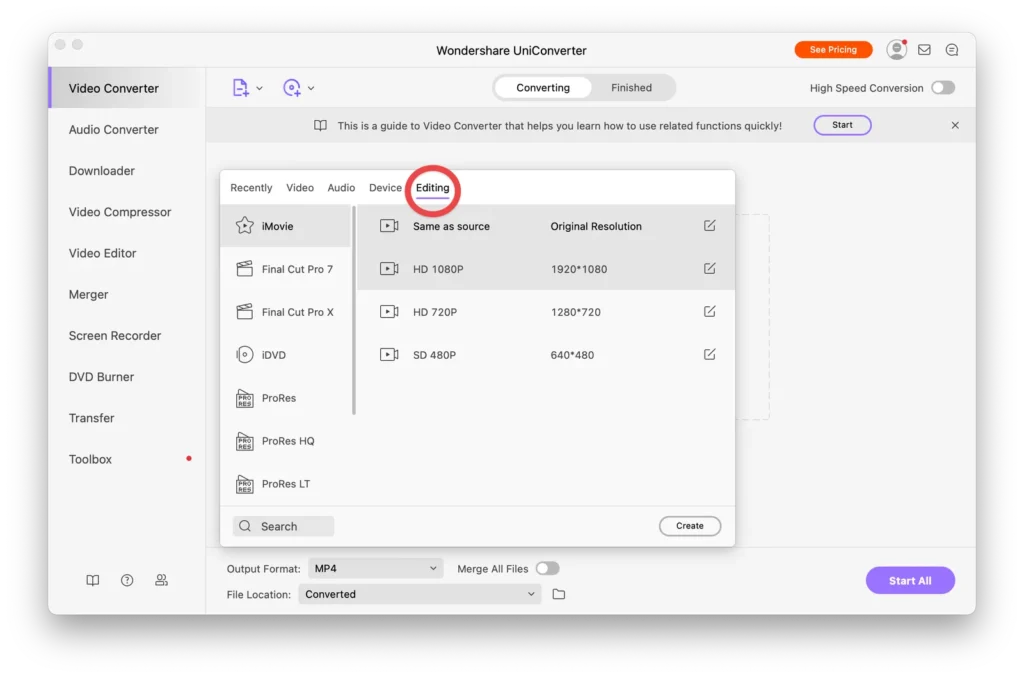The width and height of the screenshot is (1024, 678).
Task: Open the feedback chat icon
Action: click(952, 50)
